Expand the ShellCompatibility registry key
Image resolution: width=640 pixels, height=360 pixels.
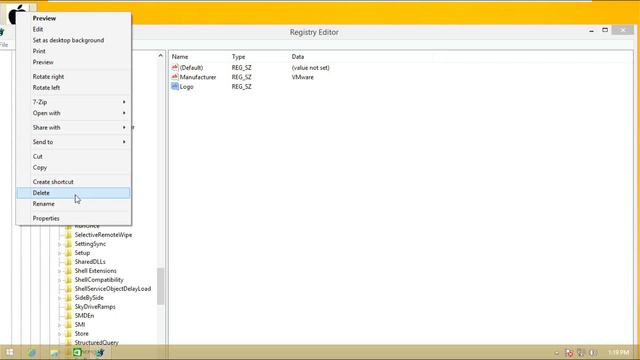pyautogui.click(x=60, y=280)
